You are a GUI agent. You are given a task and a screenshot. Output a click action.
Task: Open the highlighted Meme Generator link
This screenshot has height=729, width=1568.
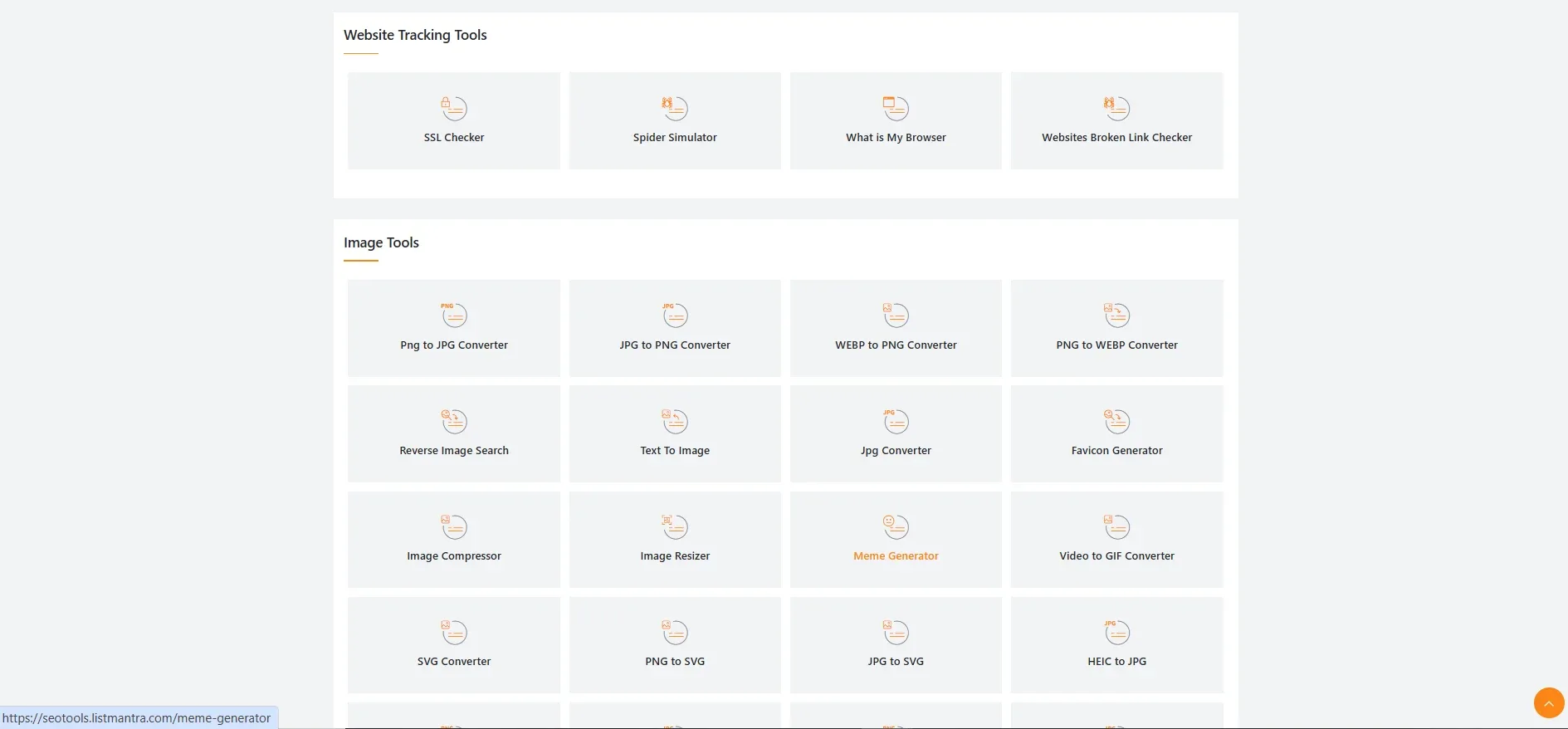tap(896, 556)
